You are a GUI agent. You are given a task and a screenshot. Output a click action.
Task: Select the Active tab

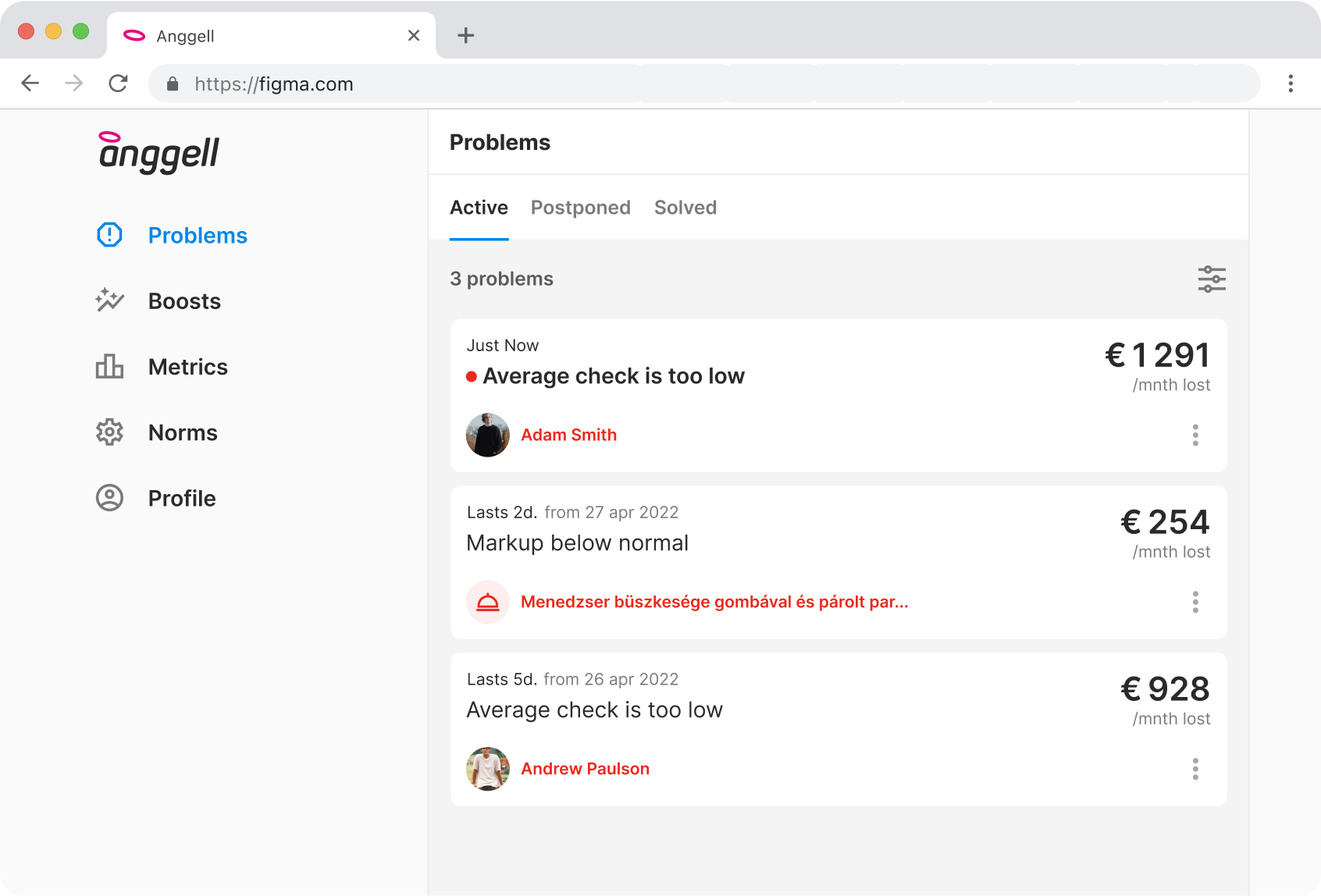point(479,208)
